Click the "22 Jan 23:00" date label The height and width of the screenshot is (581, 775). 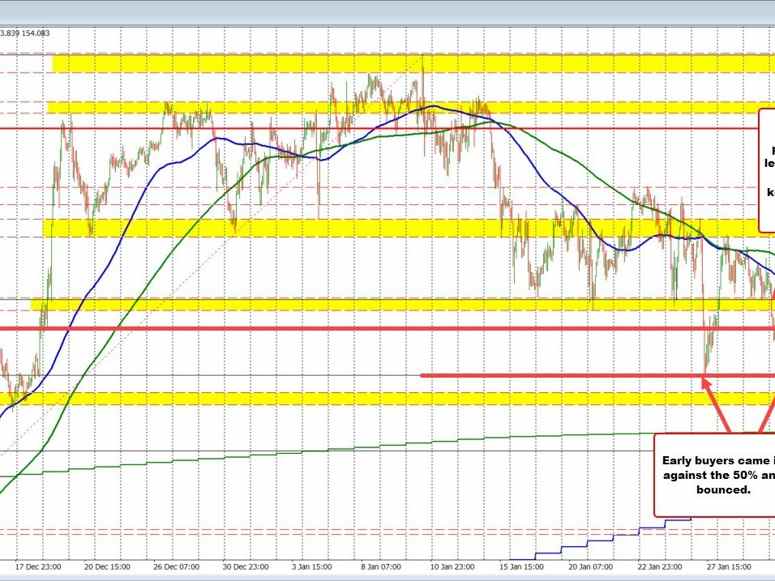click(660, 566)
